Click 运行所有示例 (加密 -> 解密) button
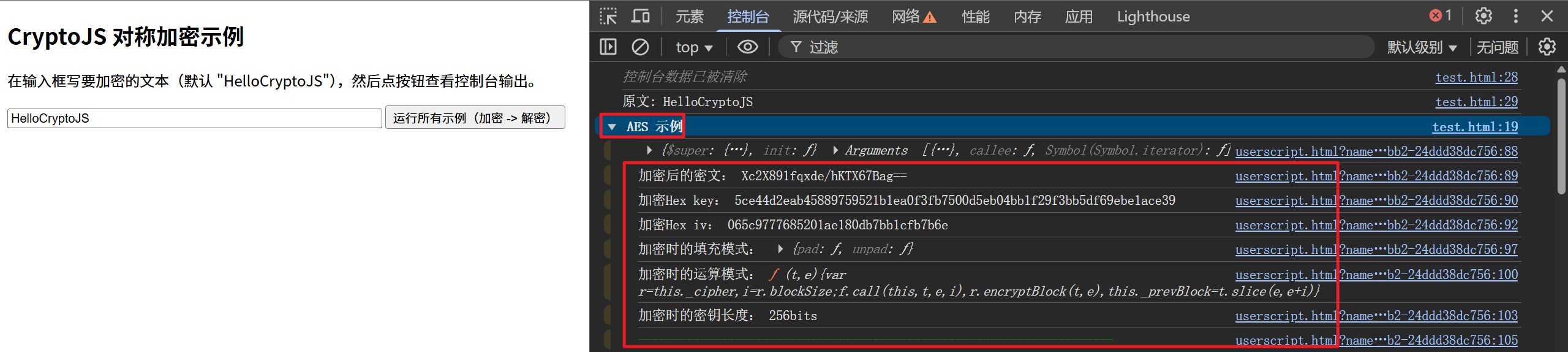The width and height of the screenshot is (1568, 352). pyautogui.click(x=475, y=118)
